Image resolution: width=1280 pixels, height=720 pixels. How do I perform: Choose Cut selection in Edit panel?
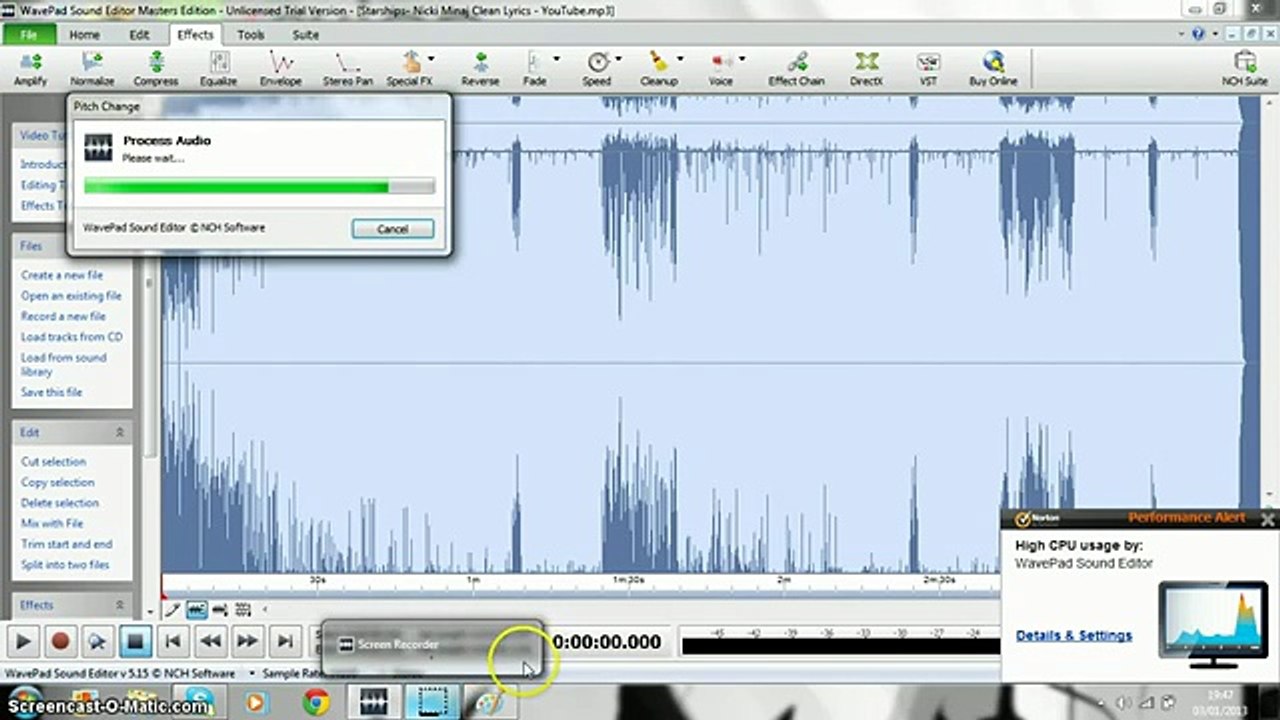tap(54, 462)
